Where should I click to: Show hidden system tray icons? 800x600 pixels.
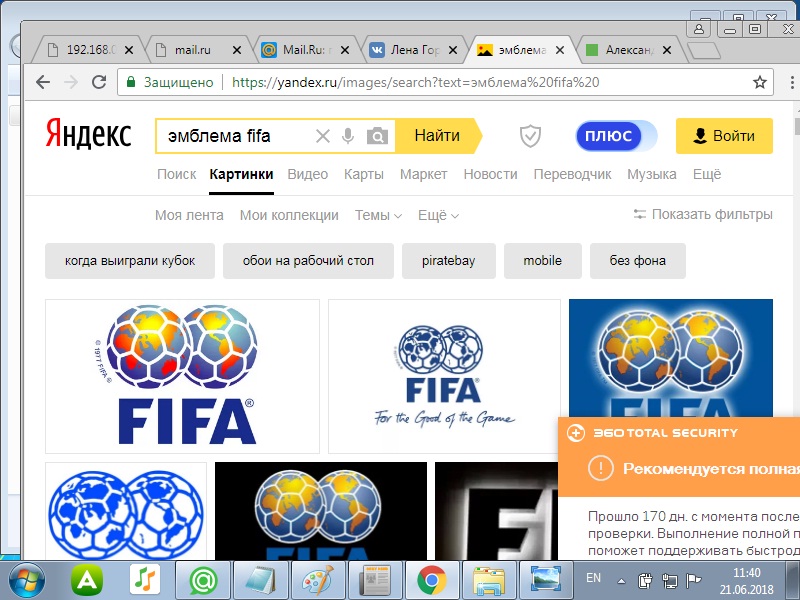[x=621, y=580]
